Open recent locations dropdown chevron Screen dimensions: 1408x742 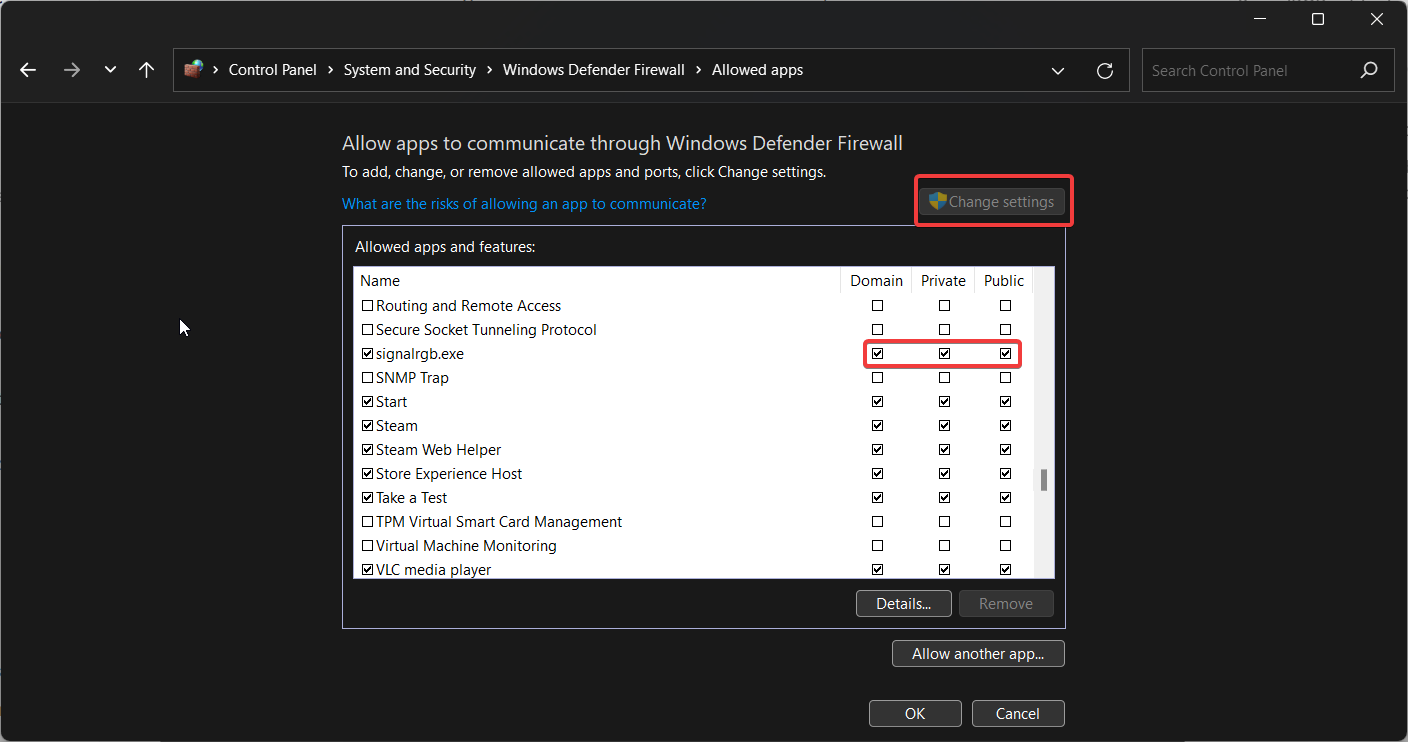coord(110,70)
